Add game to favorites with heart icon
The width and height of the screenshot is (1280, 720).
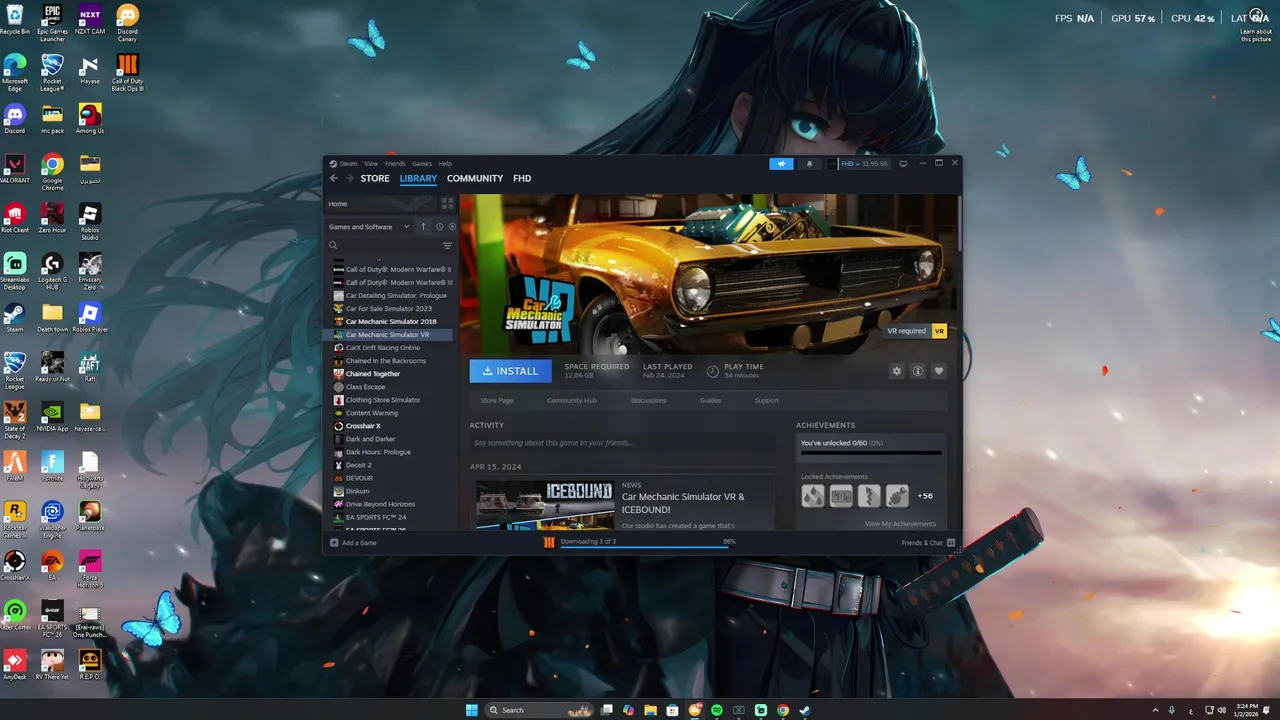point(938,371)
